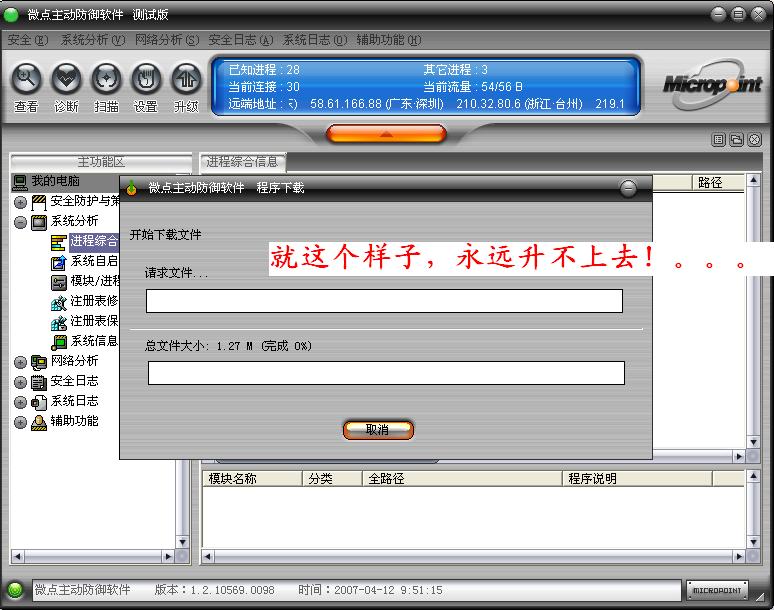This screenshot has width=774, height=610.
Task: Click the download dialog title icon
Action: [x=131, y=188]
